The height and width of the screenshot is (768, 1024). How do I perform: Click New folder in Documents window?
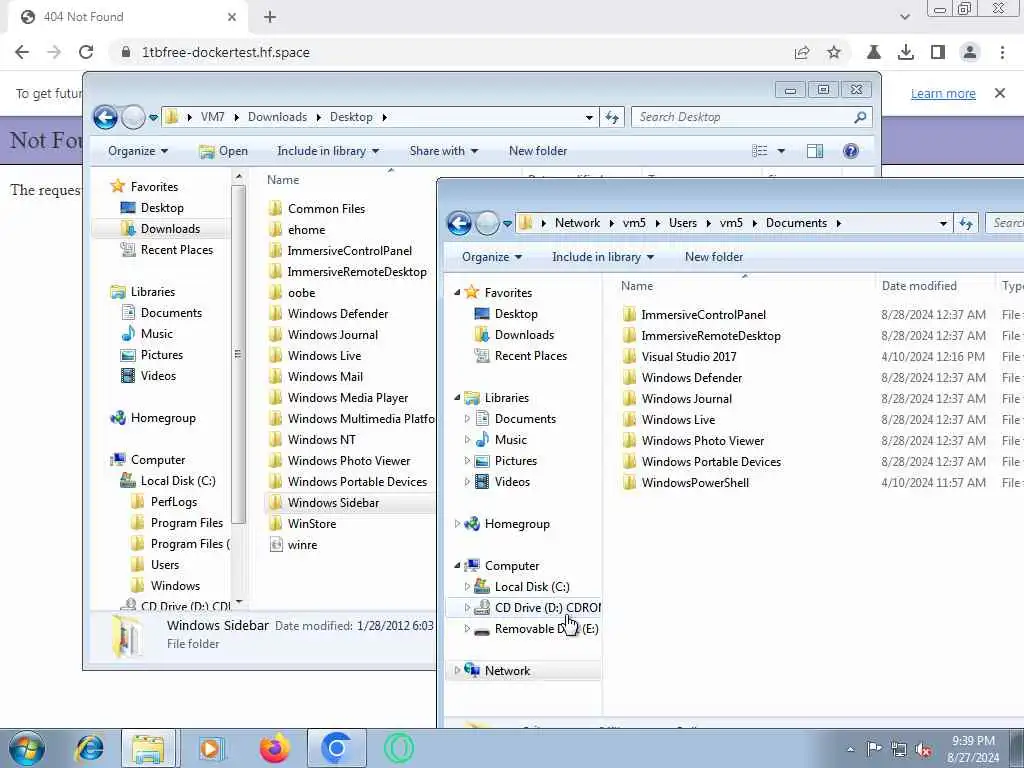click(714, 257)
